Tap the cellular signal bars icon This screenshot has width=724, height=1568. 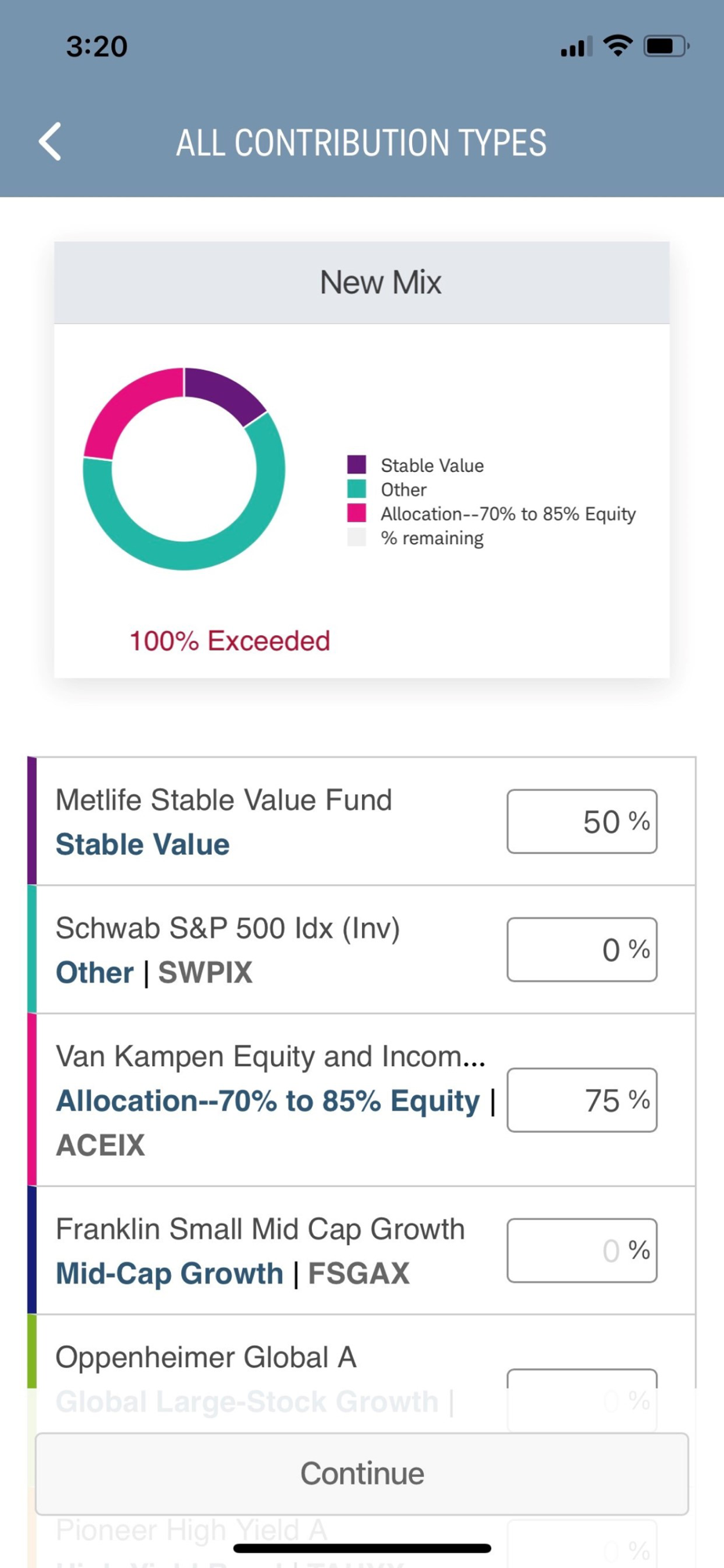[x=576, y=48]
